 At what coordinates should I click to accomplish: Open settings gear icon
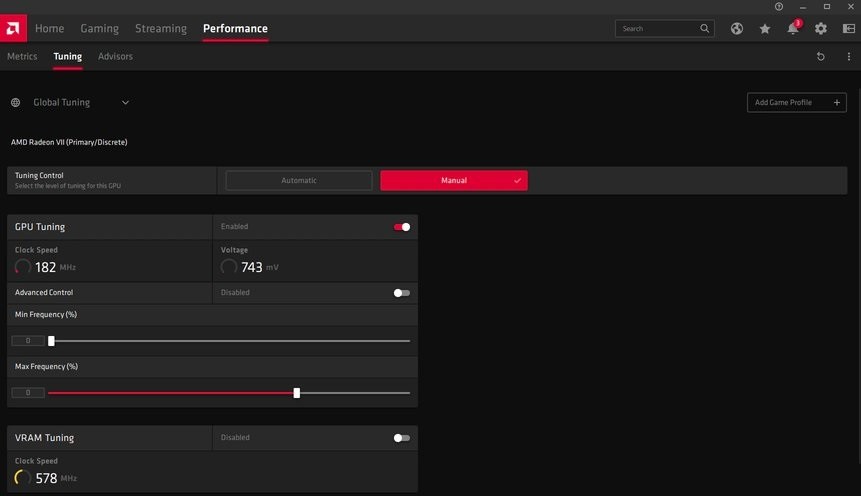821,29
